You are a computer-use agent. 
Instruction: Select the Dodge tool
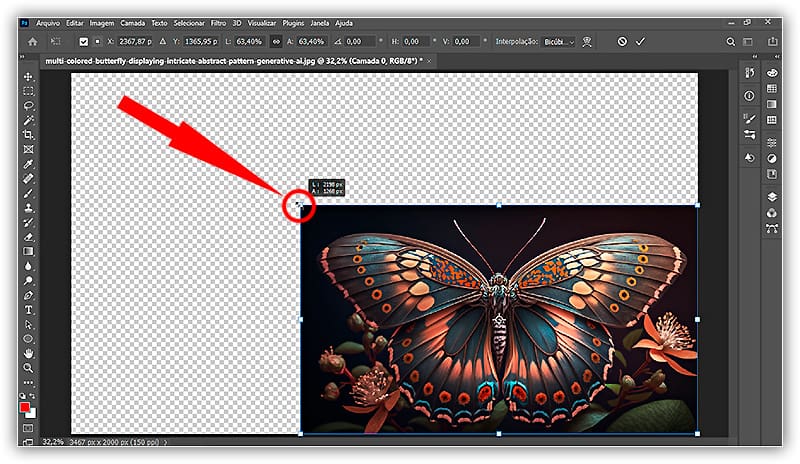click(29, 281)
